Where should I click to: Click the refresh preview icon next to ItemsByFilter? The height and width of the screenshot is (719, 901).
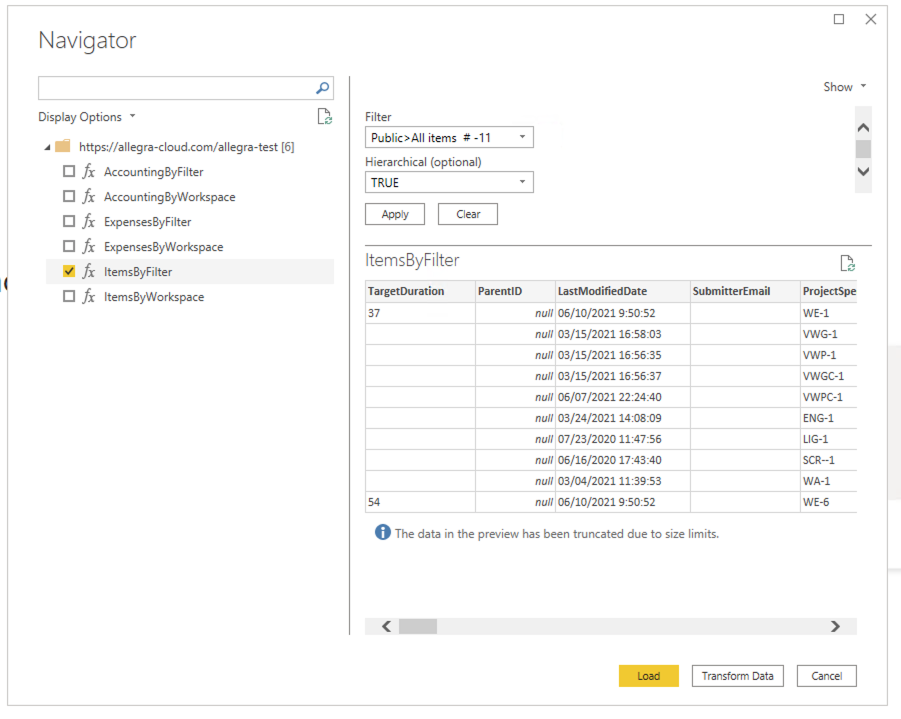click(x=848, y=262)
